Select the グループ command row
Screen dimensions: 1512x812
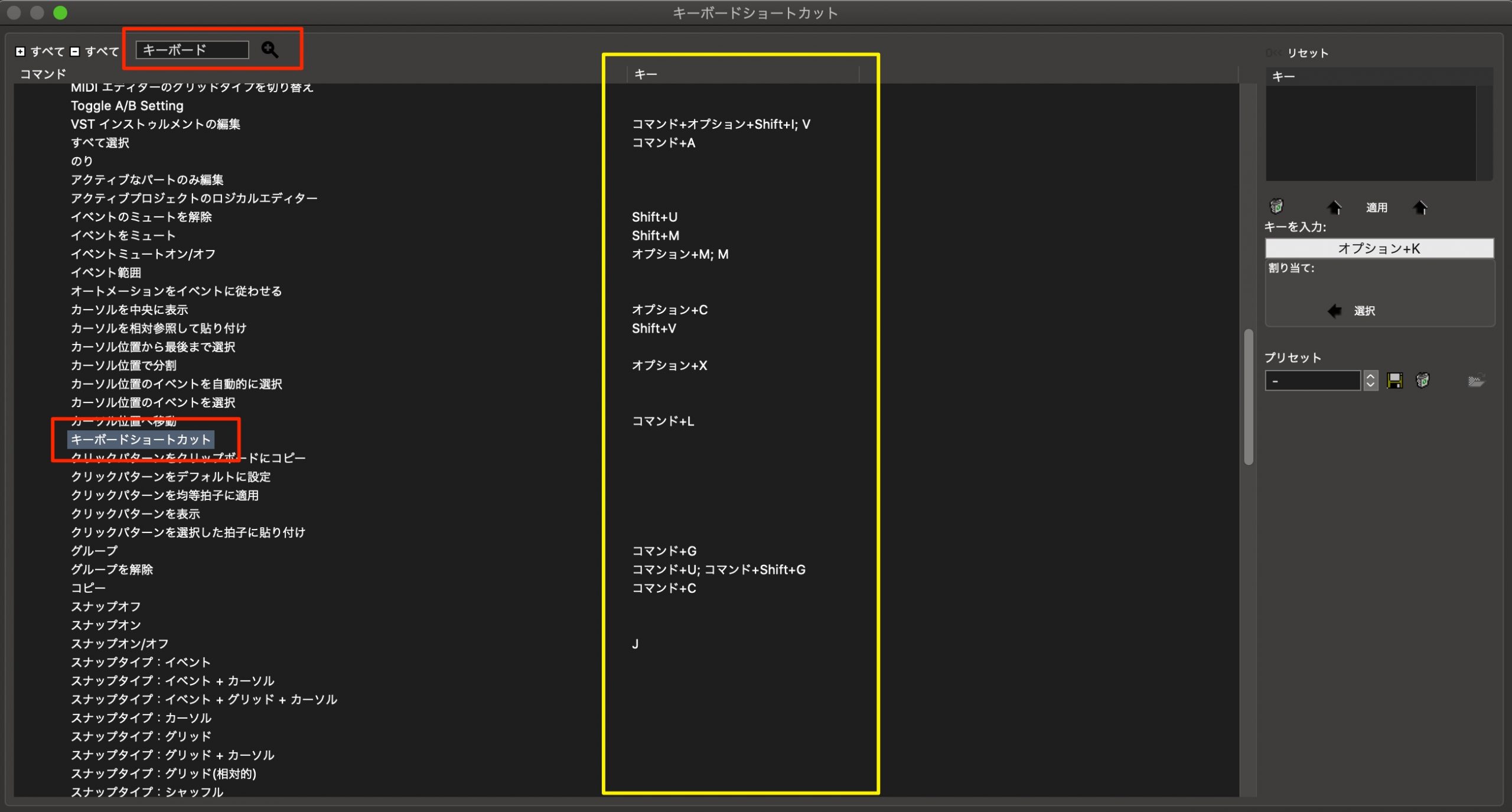point(94,551)
